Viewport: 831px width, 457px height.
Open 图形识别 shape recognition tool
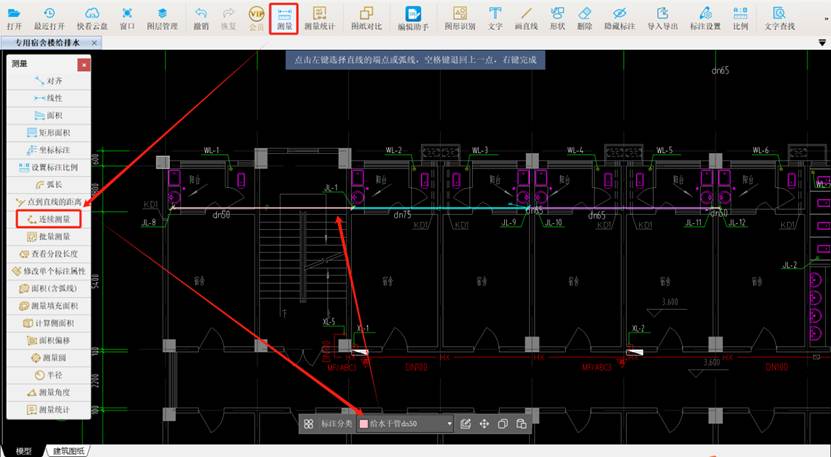coord(459,18)
